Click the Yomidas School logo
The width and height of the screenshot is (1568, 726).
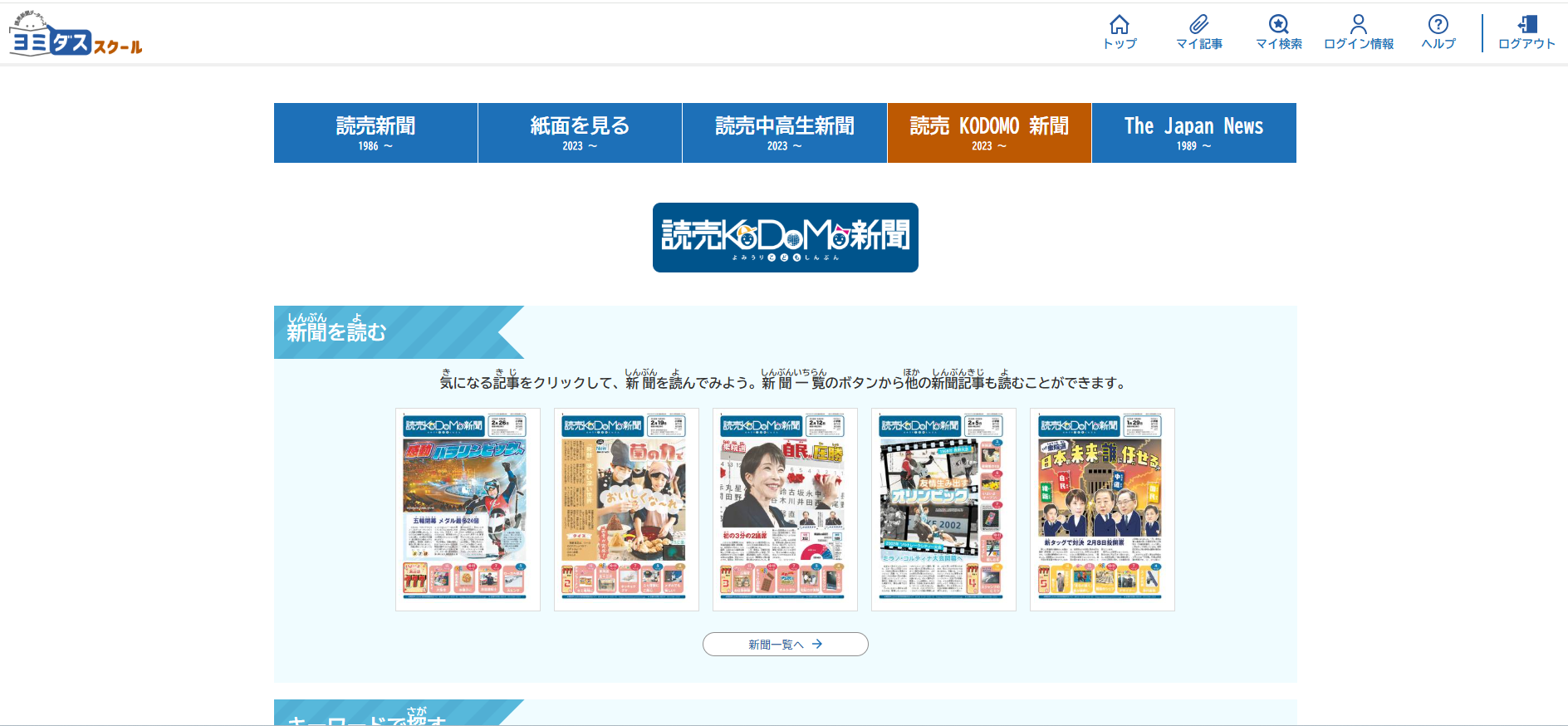pyautogui.click(x=76, y=35)
